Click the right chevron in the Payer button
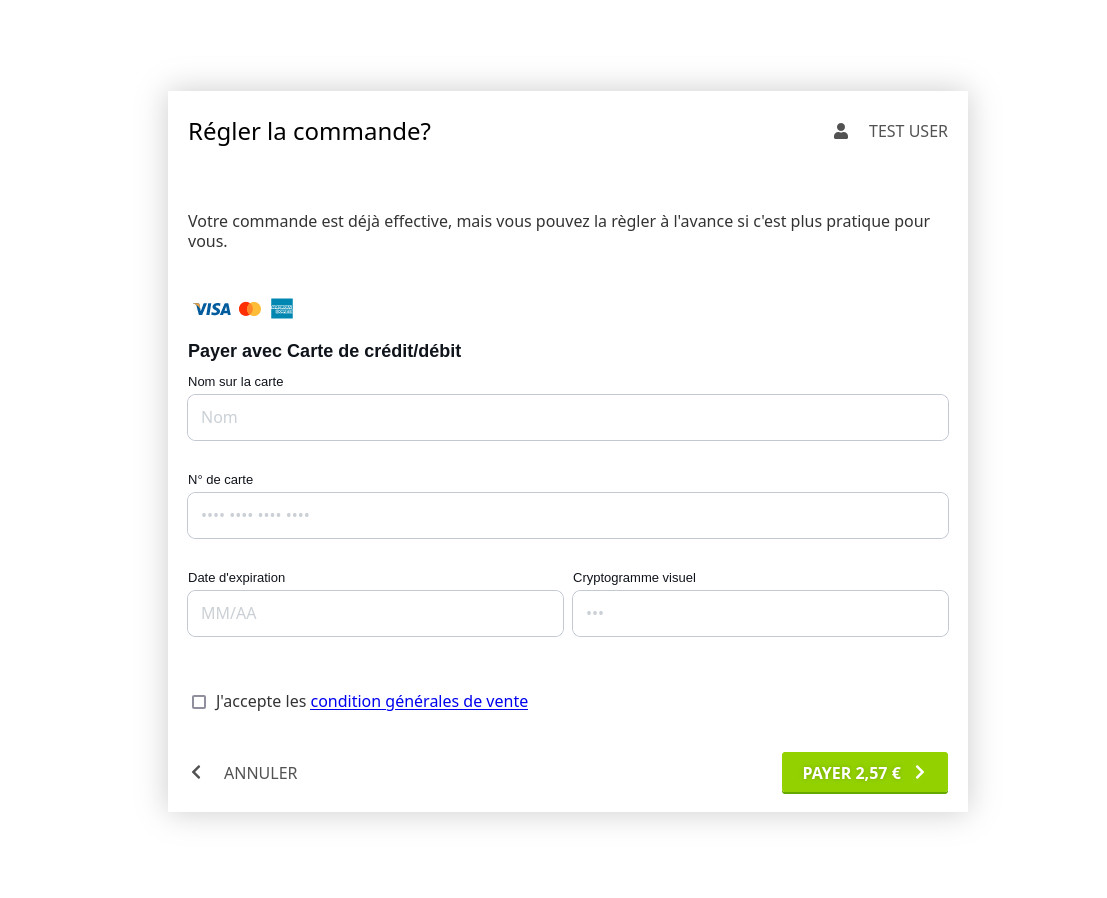1107x898 pixels. 920,772
